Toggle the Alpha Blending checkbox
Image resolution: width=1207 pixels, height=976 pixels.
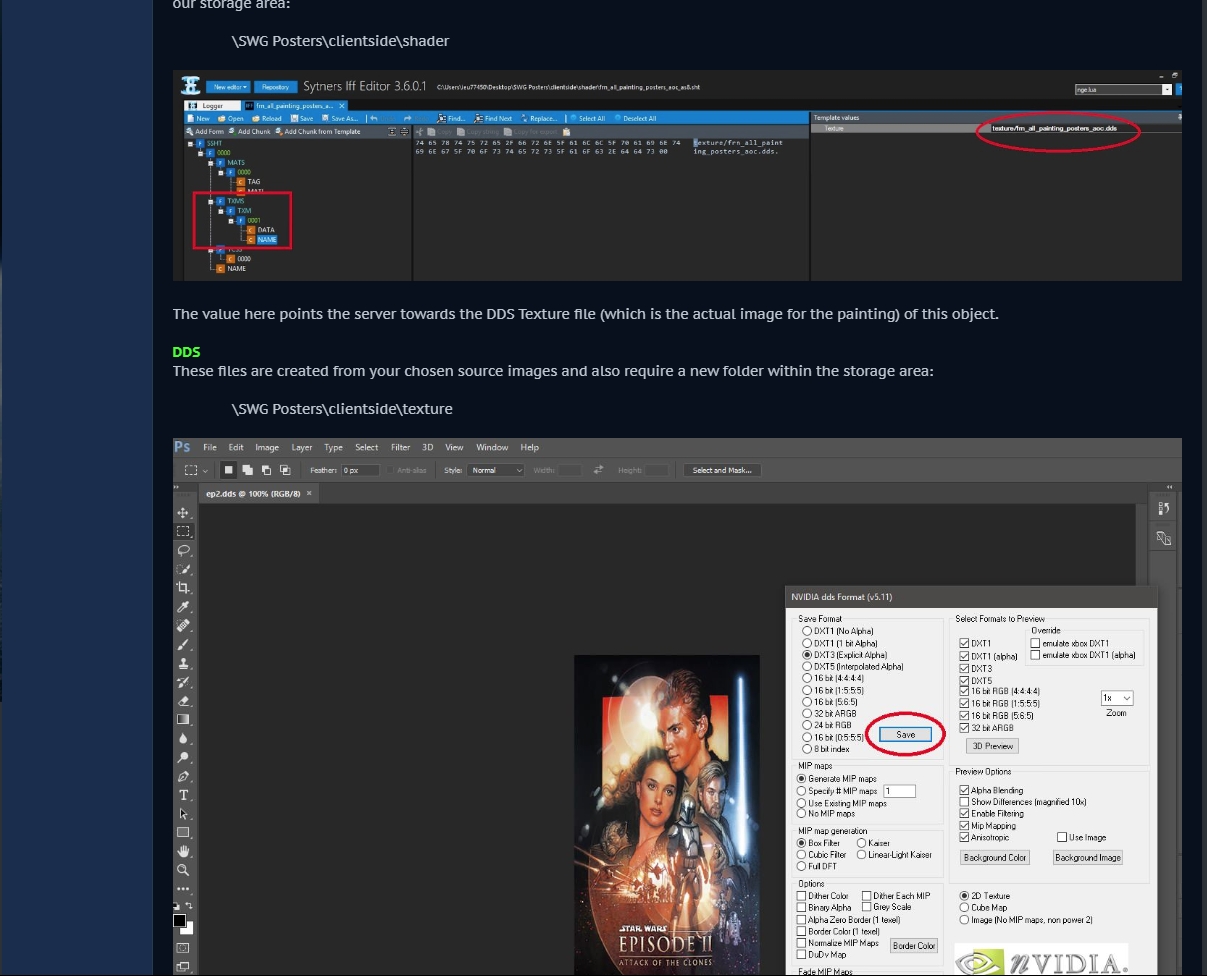pyautogui.click(x=964, y=790)
